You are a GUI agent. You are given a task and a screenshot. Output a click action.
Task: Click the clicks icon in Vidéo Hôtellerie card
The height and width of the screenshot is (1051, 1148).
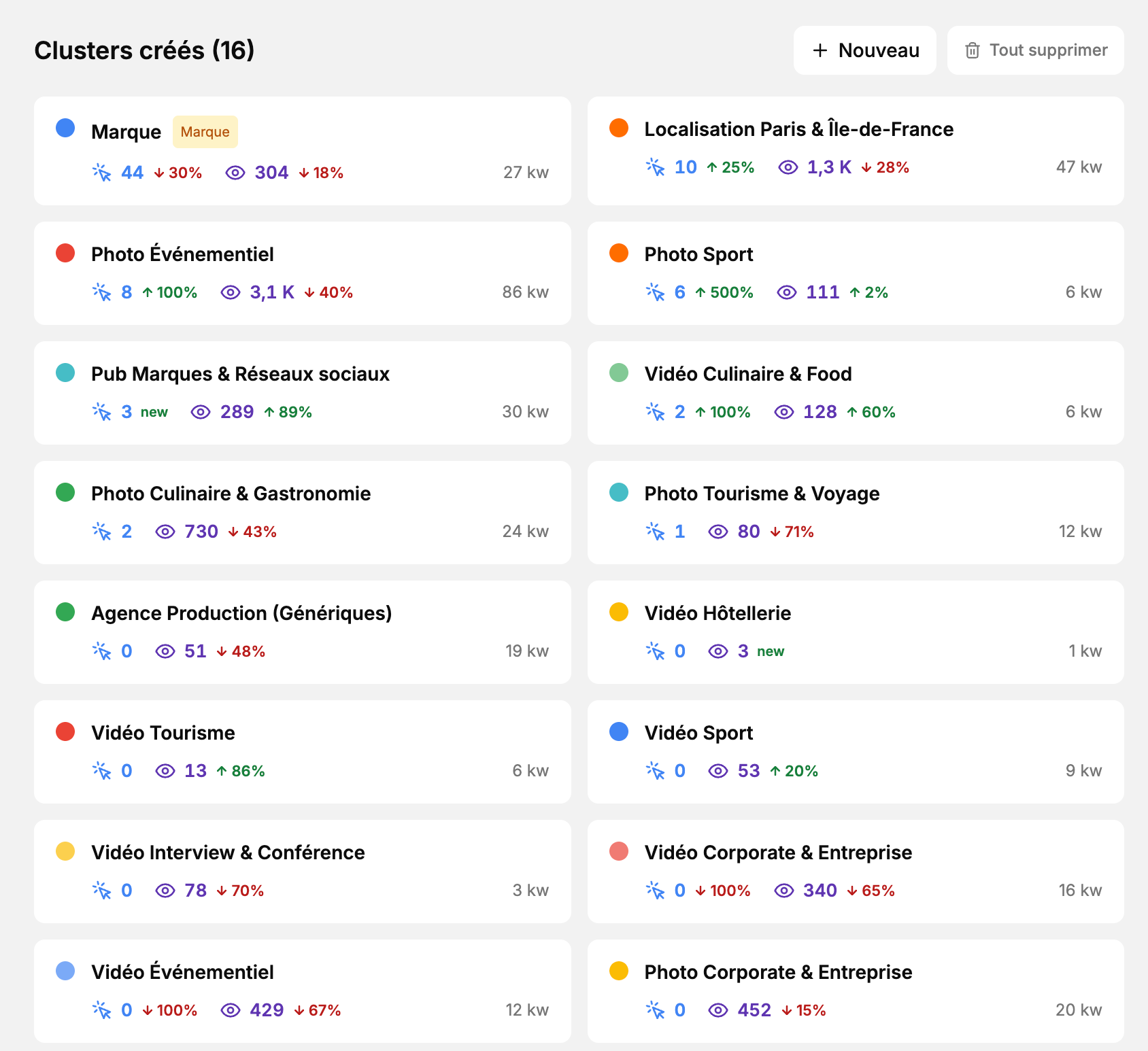(x=656, y=651)
